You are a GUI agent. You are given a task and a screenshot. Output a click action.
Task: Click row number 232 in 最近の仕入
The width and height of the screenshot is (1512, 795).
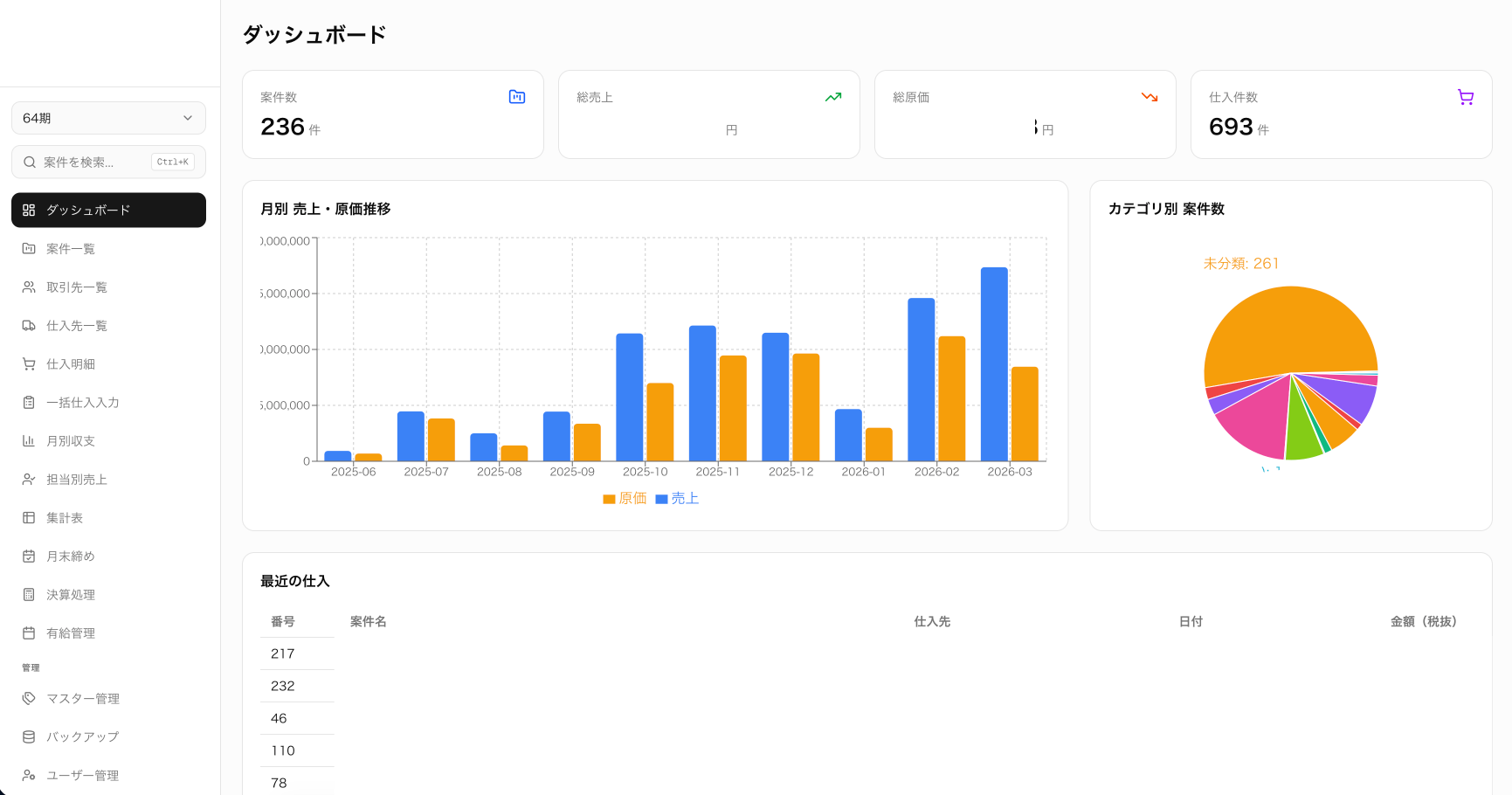point(283,686)
